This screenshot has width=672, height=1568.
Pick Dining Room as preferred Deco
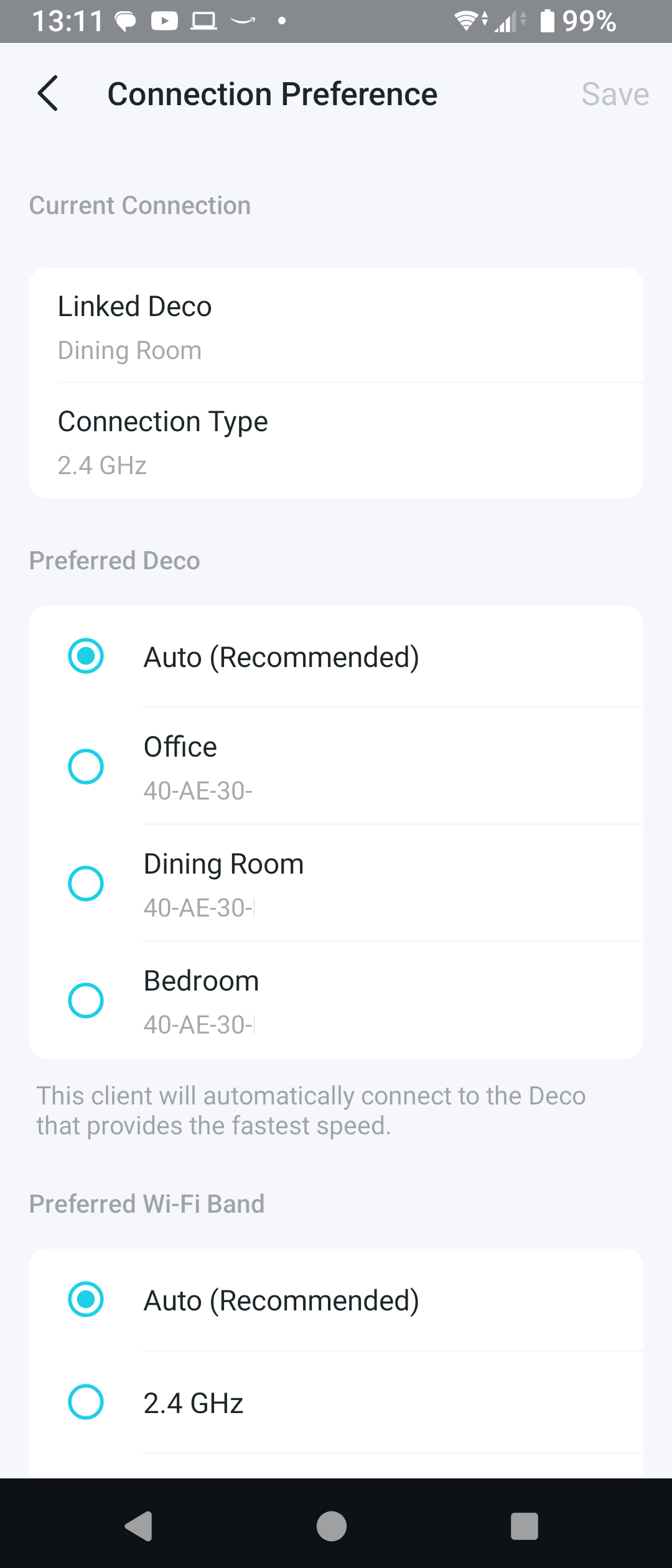click(x=86, y=884)
